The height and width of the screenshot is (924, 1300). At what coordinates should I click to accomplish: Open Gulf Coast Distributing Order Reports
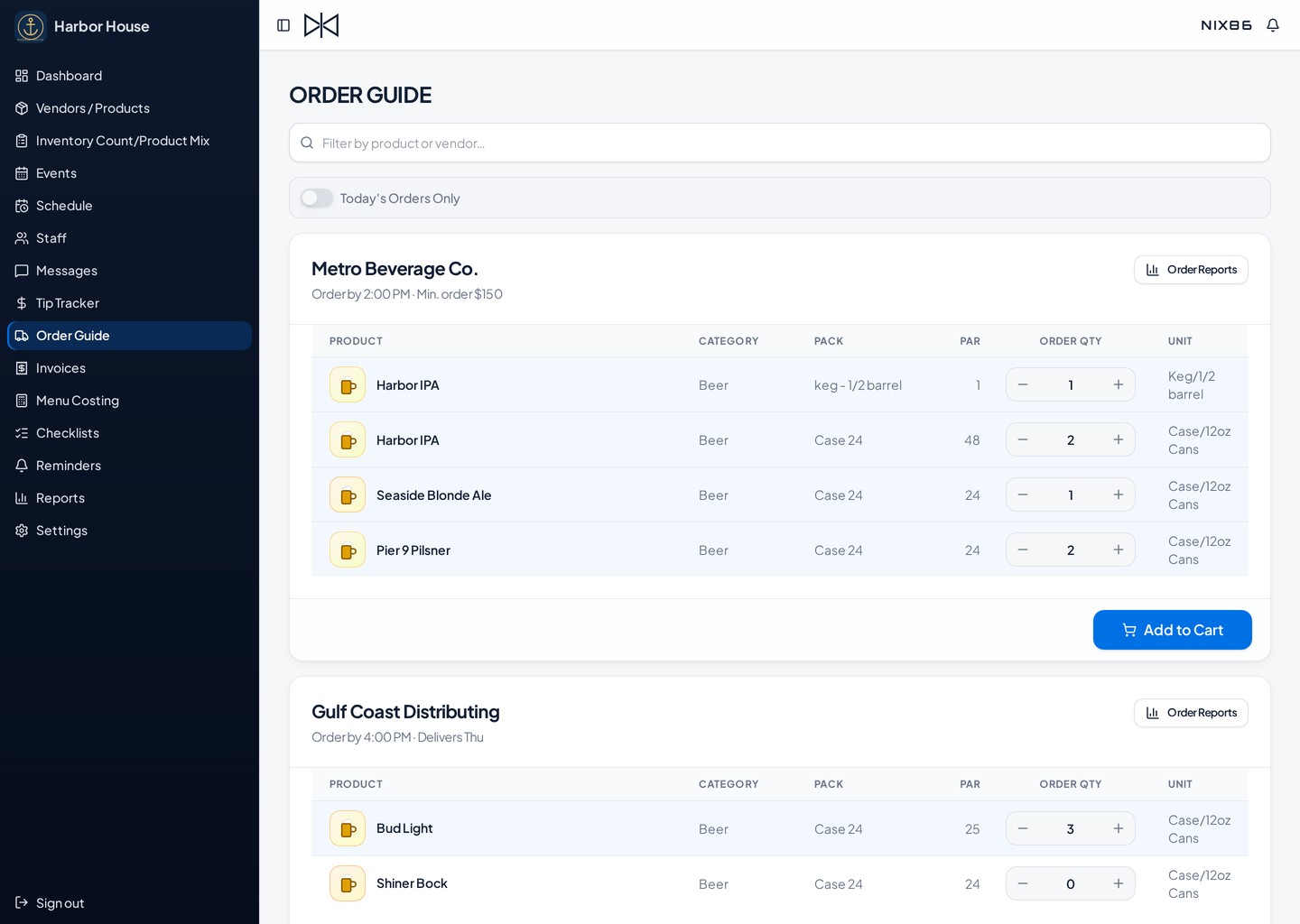[1191, 713]
